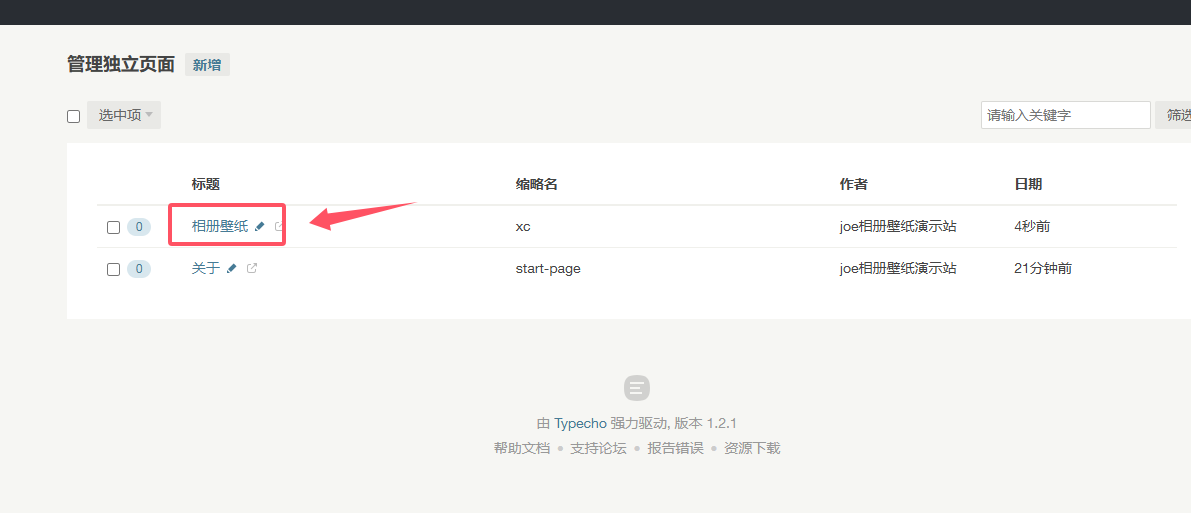The width and height of the screenshot is (1191, 513).
Task: Open the 关于 title link
Action: [205, 268]
